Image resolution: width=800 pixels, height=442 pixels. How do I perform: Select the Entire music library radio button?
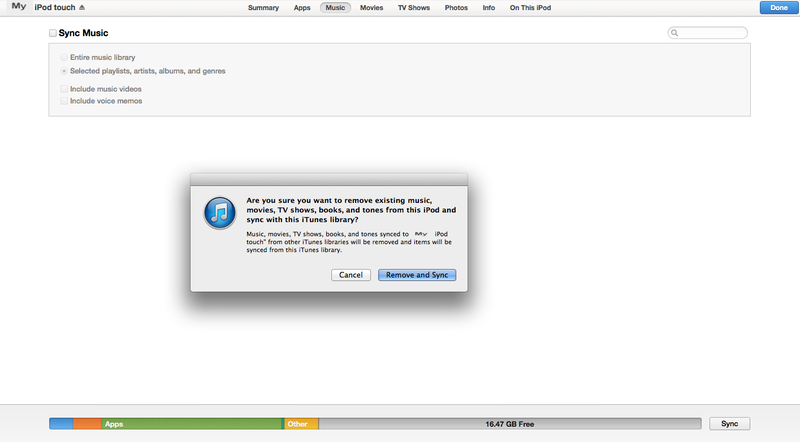(64, 57)
